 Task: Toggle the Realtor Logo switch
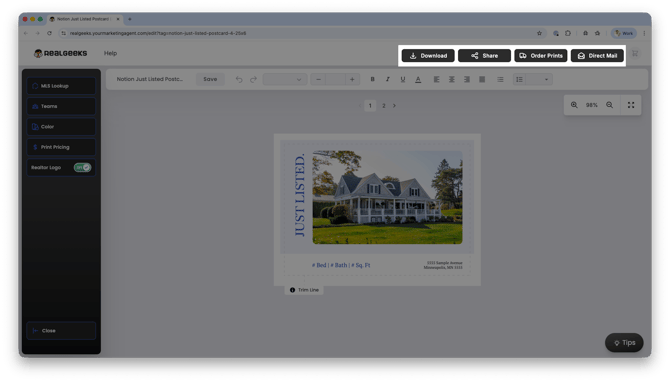tap(82, 167)
